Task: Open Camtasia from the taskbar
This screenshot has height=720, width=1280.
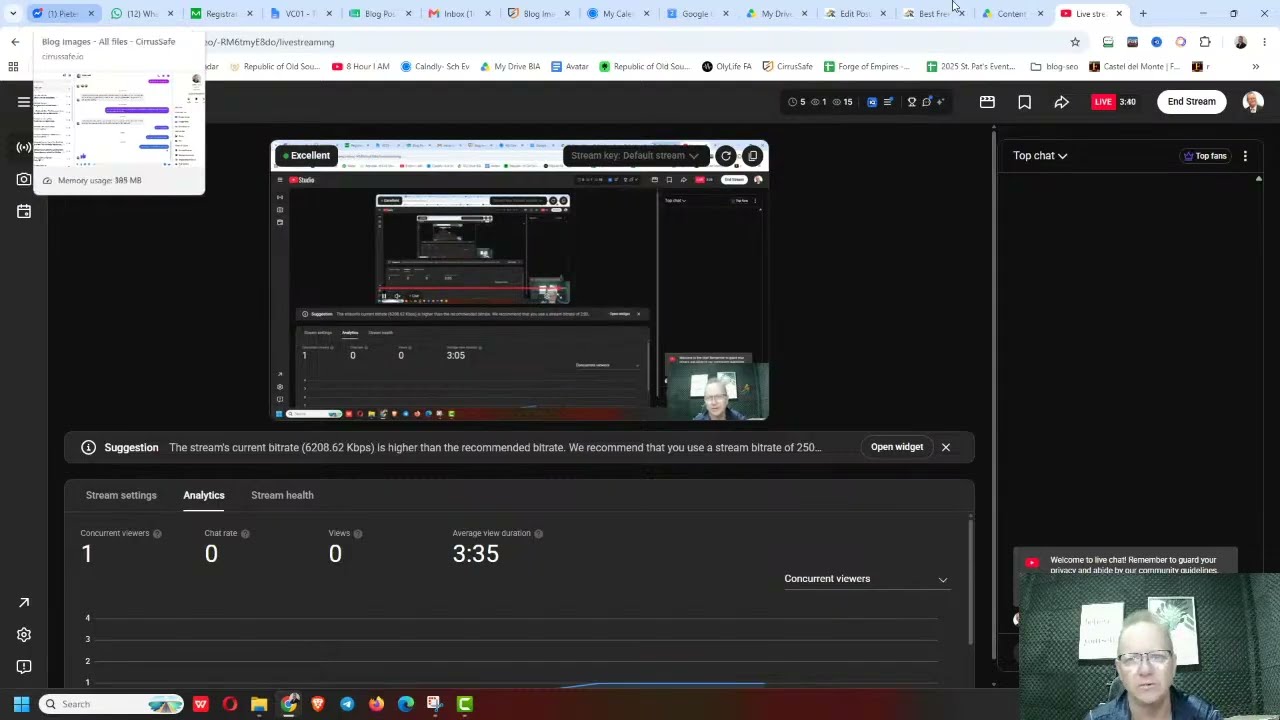Action: (464, 704)
